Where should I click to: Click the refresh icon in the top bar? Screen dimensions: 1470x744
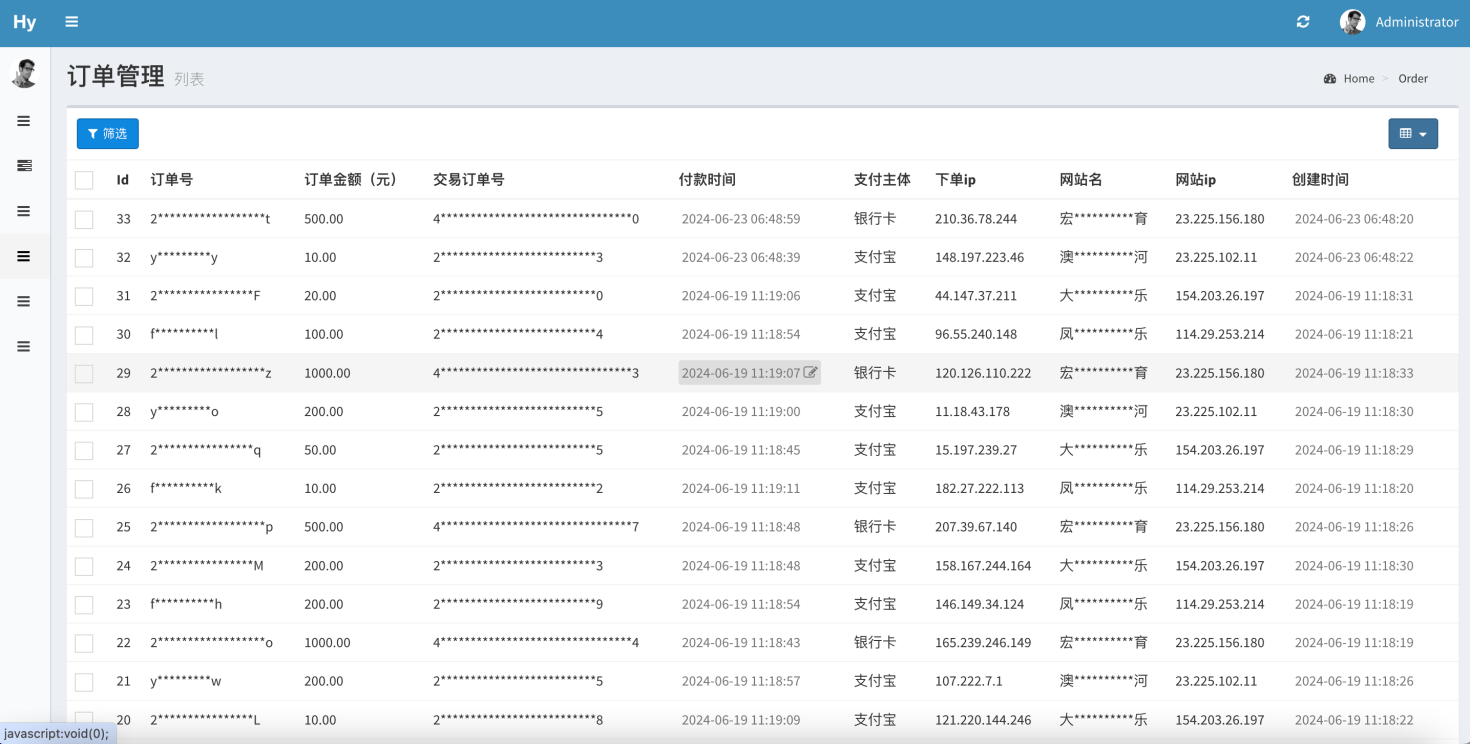point(1303,22)
